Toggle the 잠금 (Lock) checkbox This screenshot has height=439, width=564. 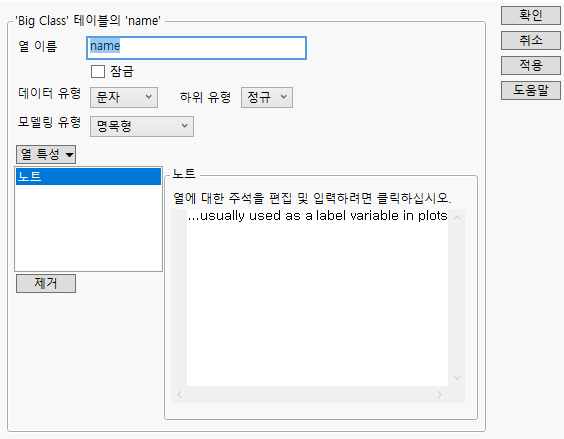click(98, 71)
